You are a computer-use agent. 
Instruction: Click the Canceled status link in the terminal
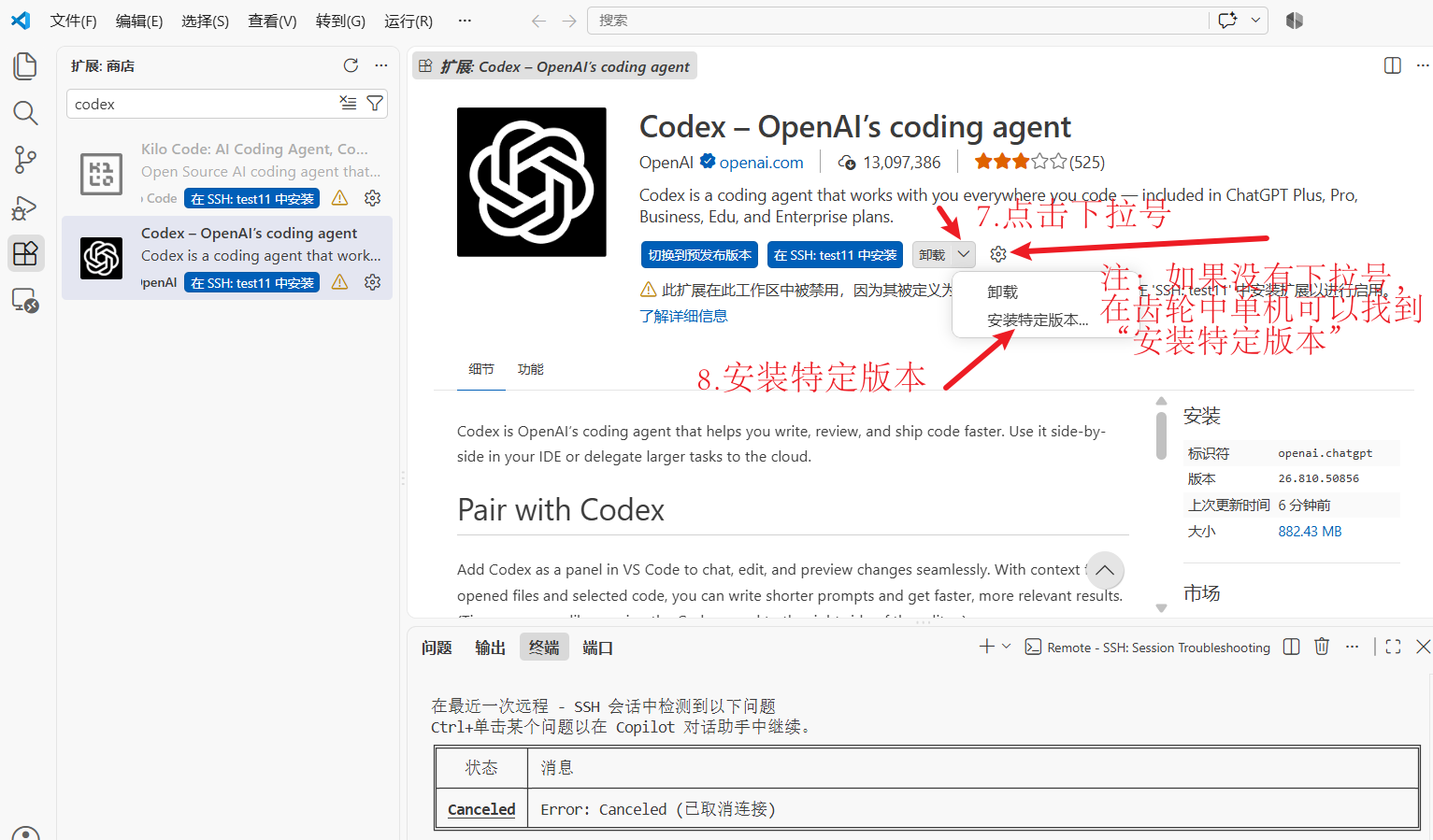(481, 809)
